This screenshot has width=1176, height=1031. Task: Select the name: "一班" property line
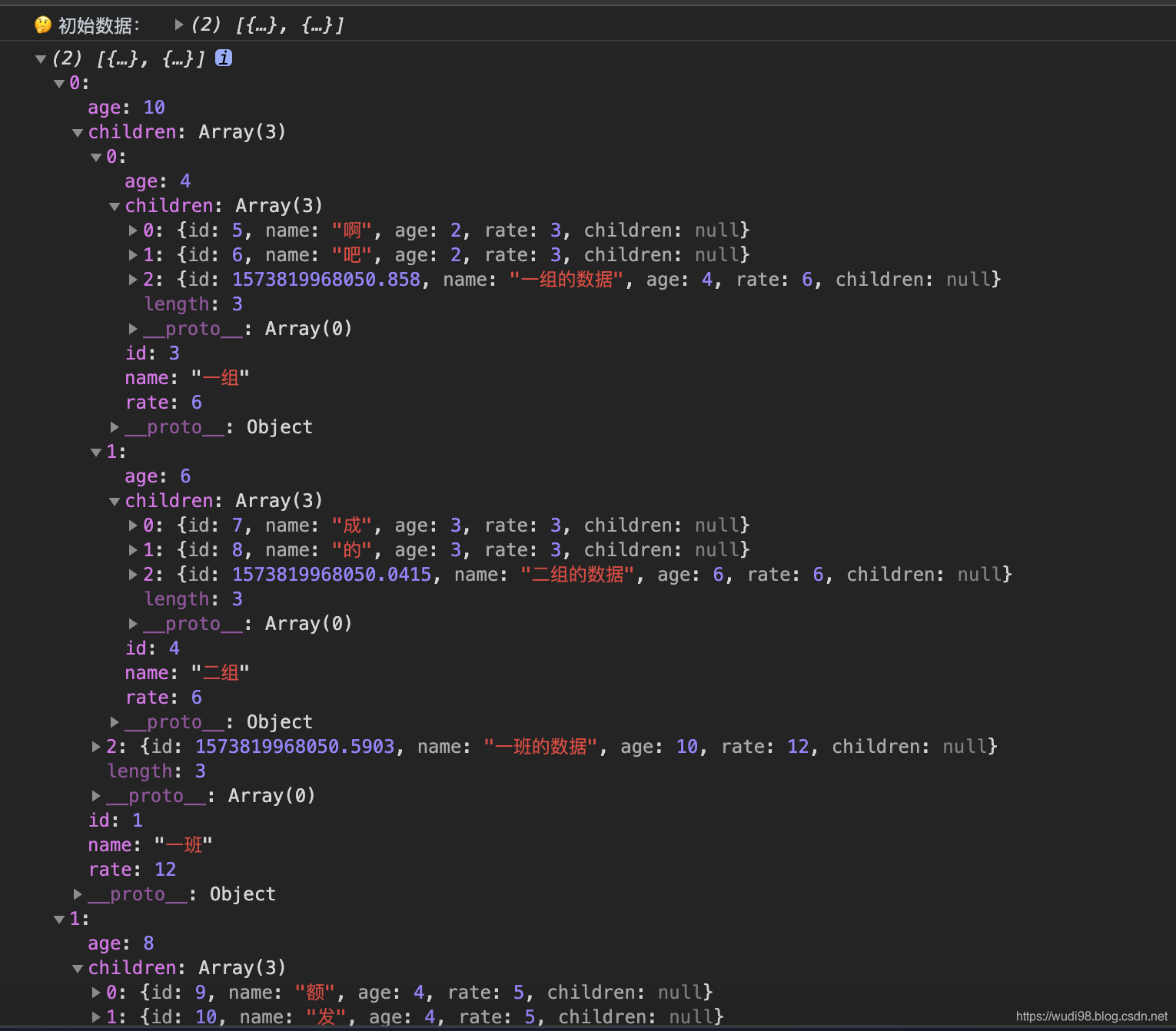pyautogui.click(x=150, y=845)
